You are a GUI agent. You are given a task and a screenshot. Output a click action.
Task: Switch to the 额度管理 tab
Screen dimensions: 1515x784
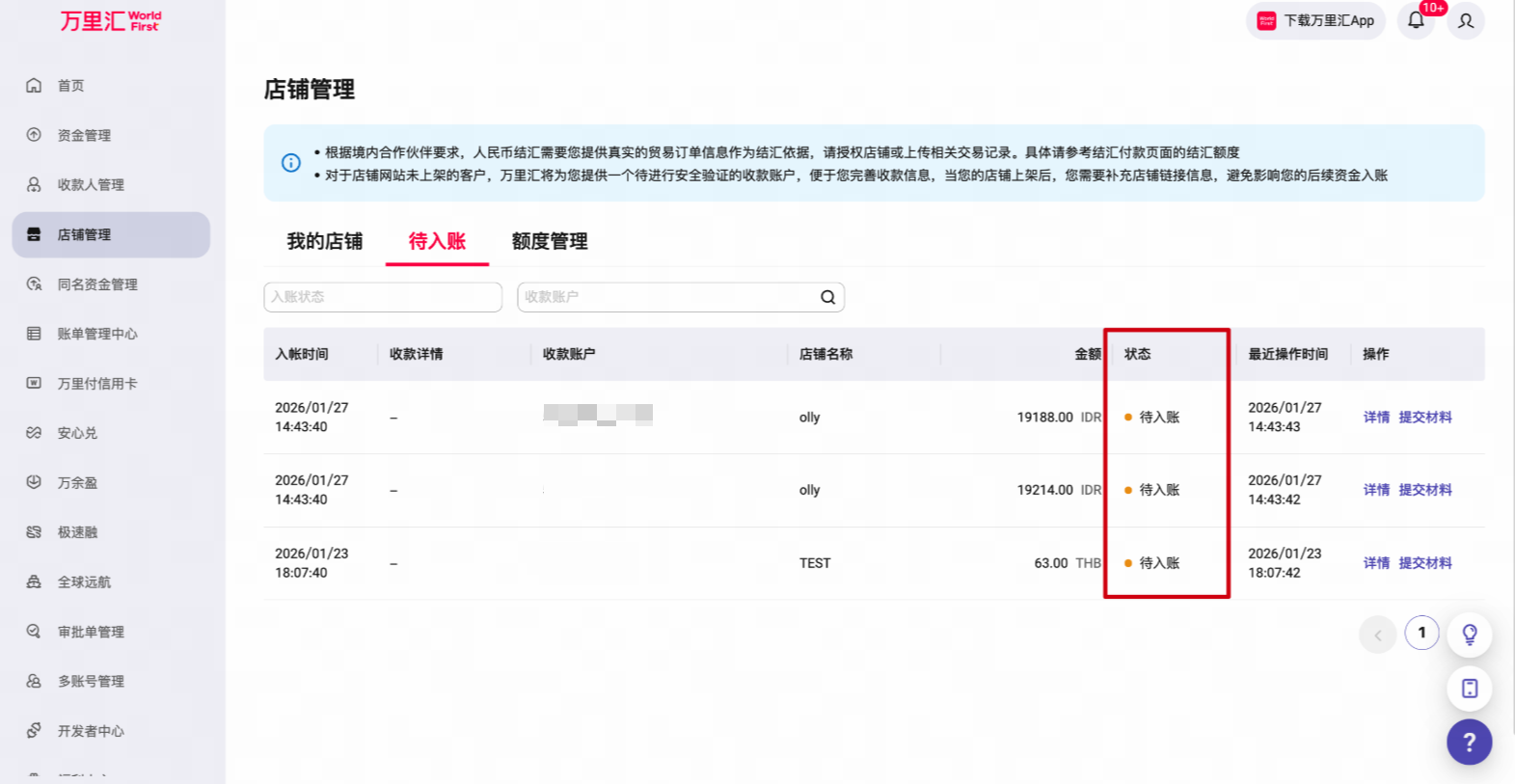point(550,241)
